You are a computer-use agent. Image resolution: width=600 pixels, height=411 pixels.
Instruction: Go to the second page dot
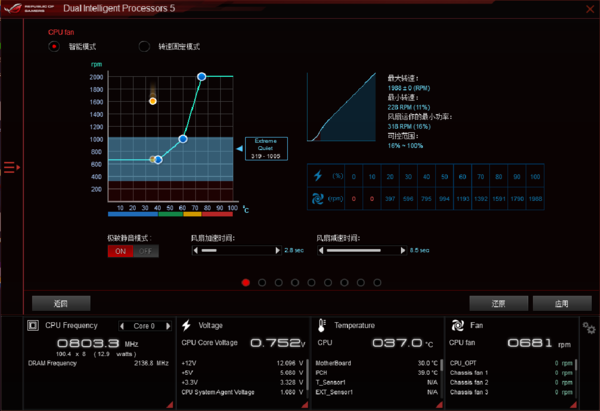262,282
